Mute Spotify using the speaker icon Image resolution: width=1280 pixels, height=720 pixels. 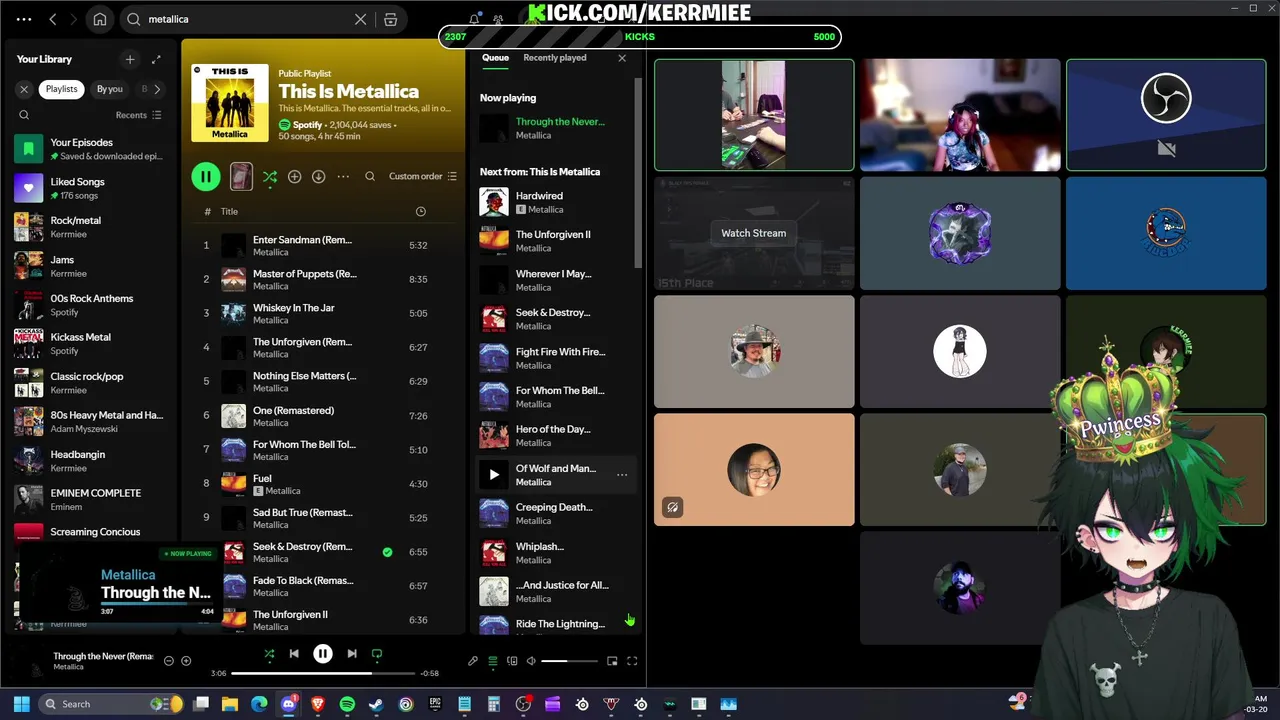coord(531,661)
